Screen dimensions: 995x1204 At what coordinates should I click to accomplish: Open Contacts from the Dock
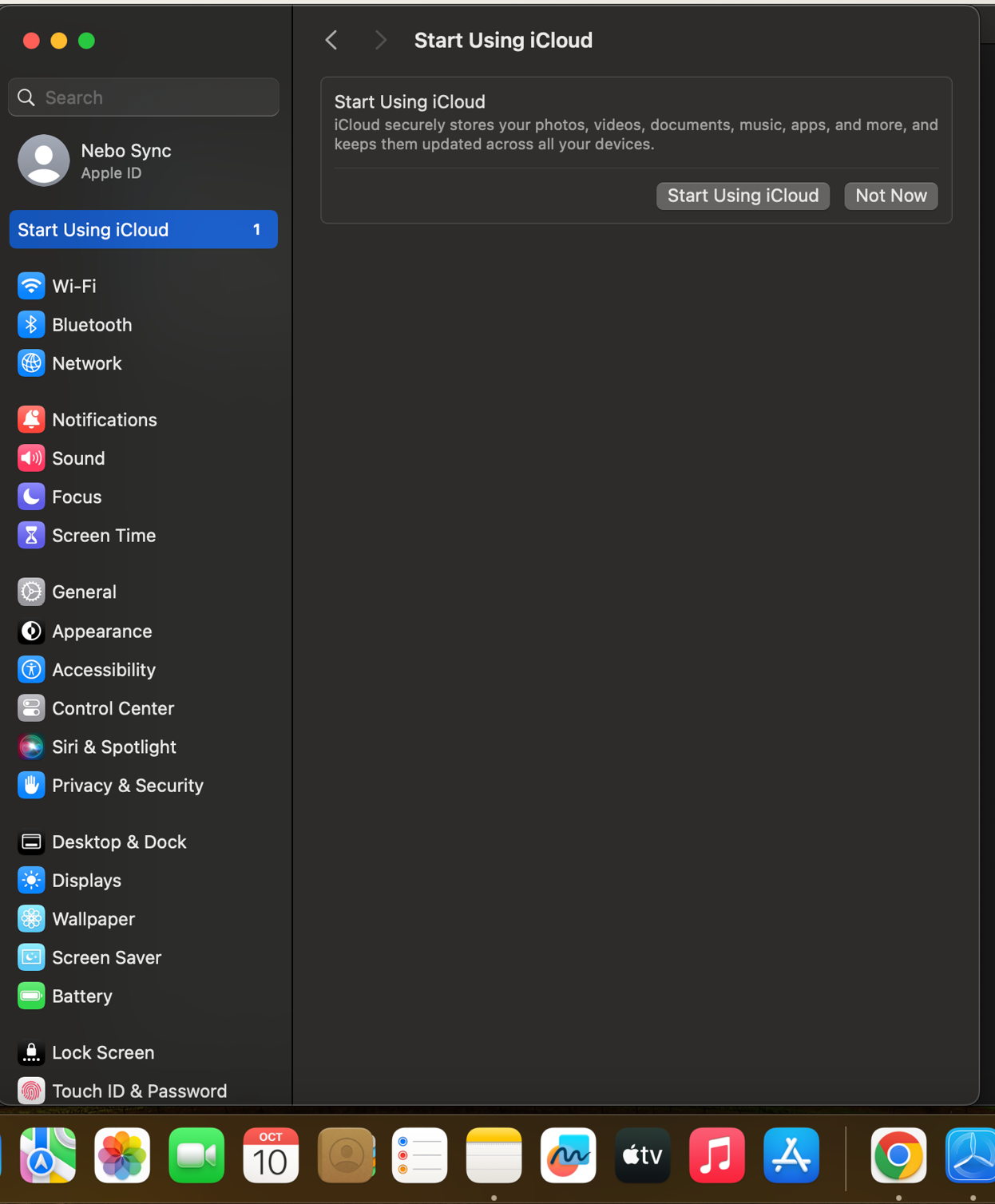(x=346, y=1155)
